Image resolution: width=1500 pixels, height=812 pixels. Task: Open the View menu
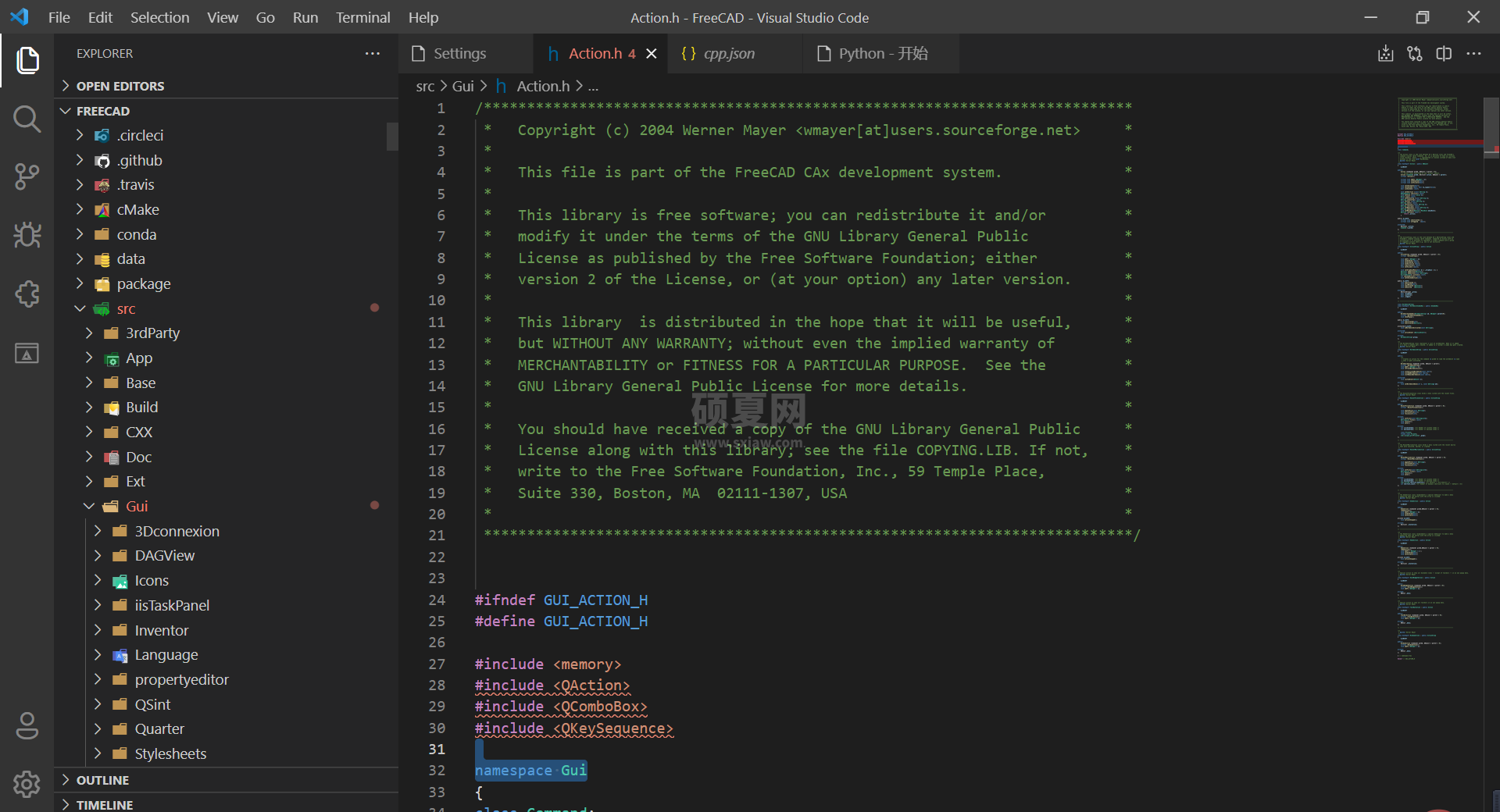[x=223, y=17]
